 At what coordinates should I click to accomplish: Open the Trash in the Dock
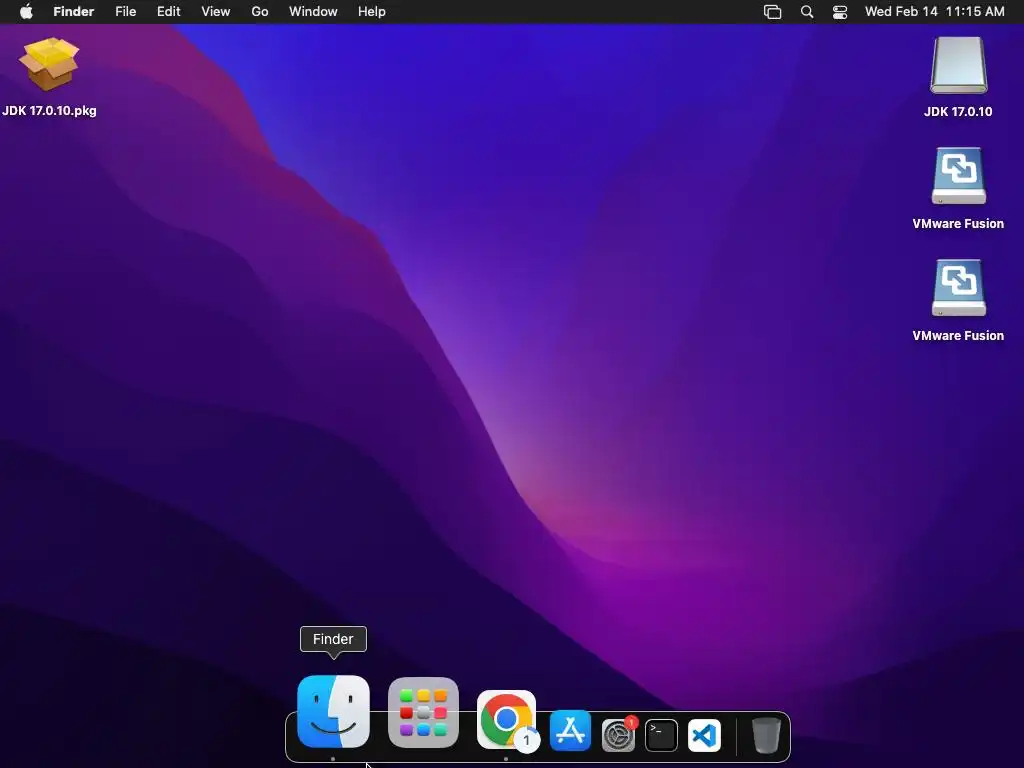click(x=766, y=735)
